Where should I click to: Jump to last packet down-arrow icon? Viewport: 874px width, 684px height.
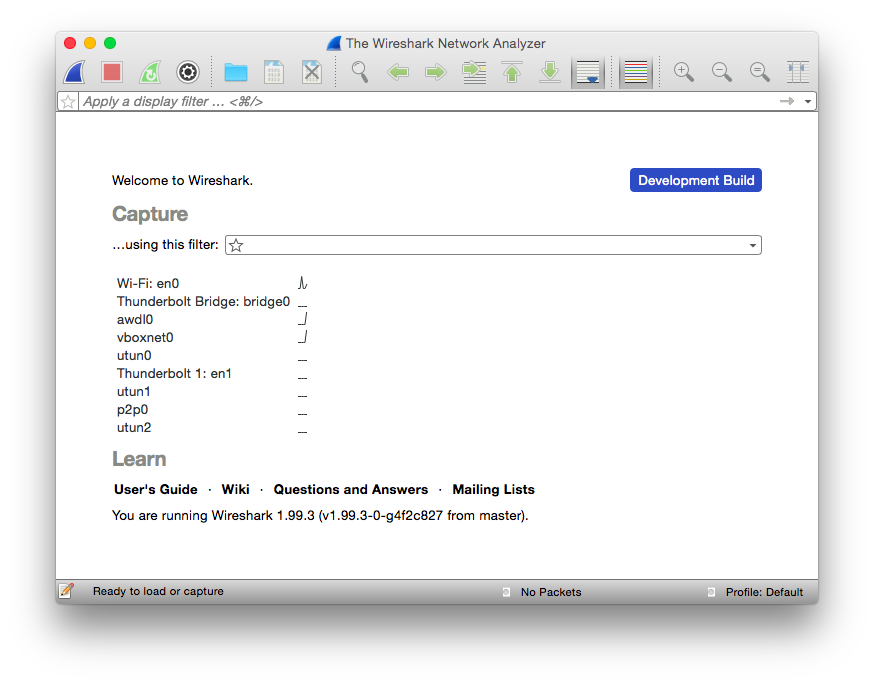coord(550,72)
